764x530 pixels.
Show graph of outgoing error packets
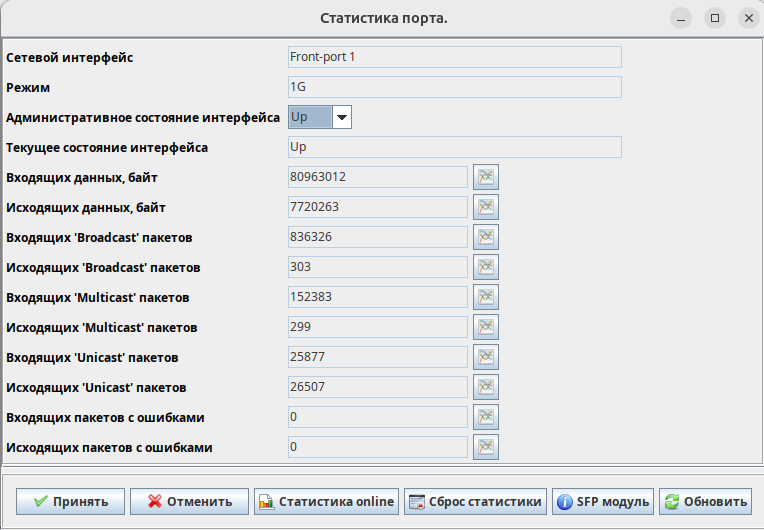point(486,447)
